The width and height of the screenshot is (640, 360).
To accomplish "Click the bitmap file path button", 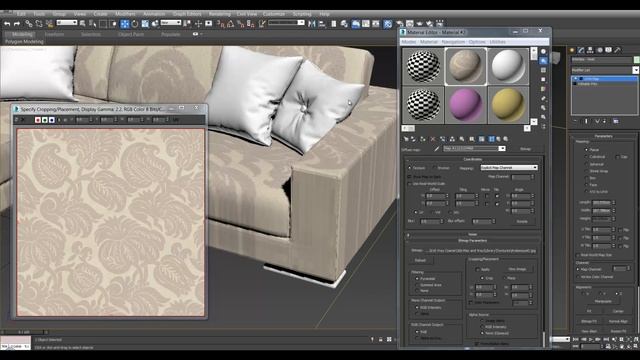I will (x=480, y=251).
